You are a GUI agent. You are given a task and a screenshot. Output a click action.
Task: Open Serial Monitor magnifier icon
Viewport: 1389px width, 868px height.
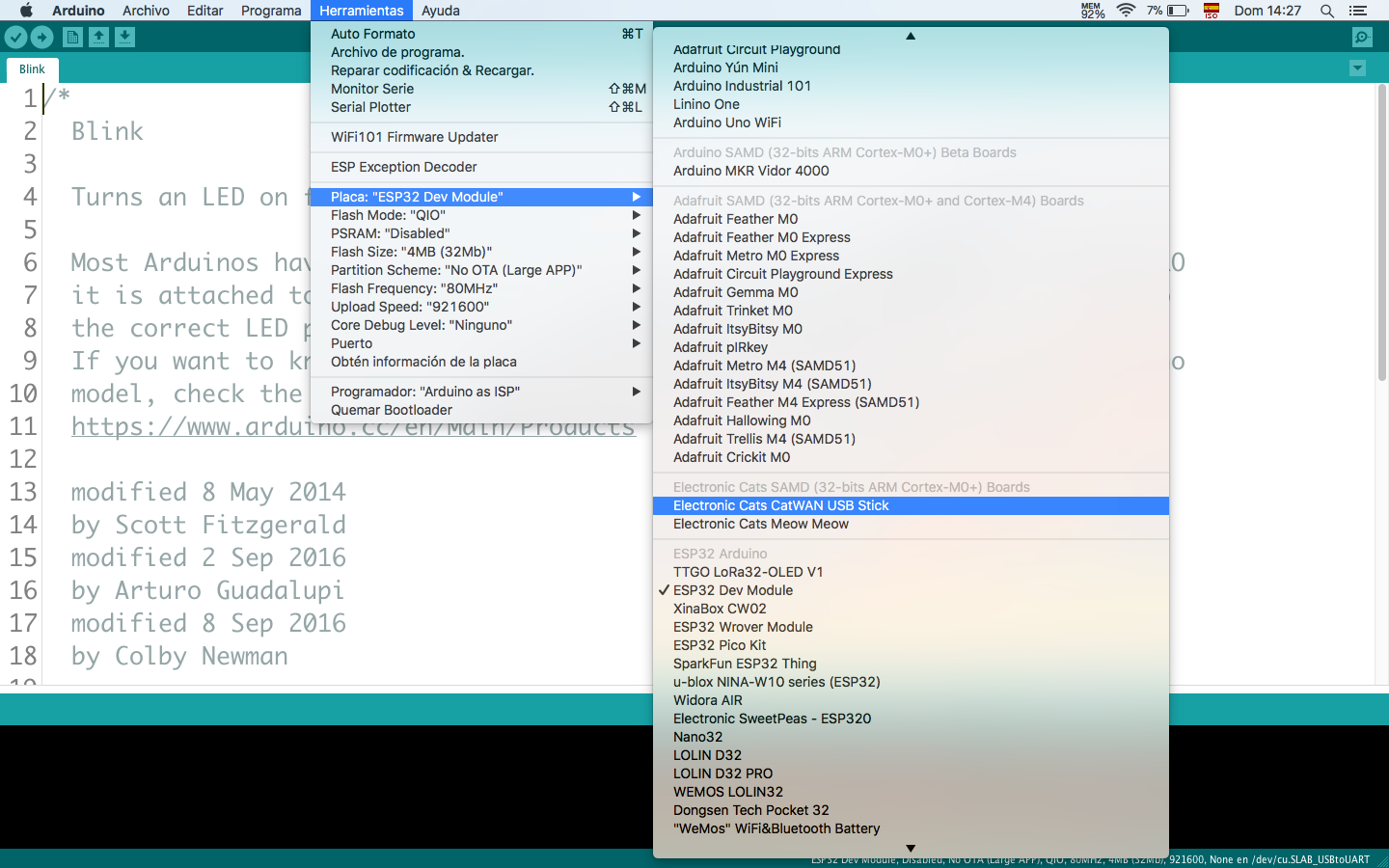click(x=1362, y=37)
